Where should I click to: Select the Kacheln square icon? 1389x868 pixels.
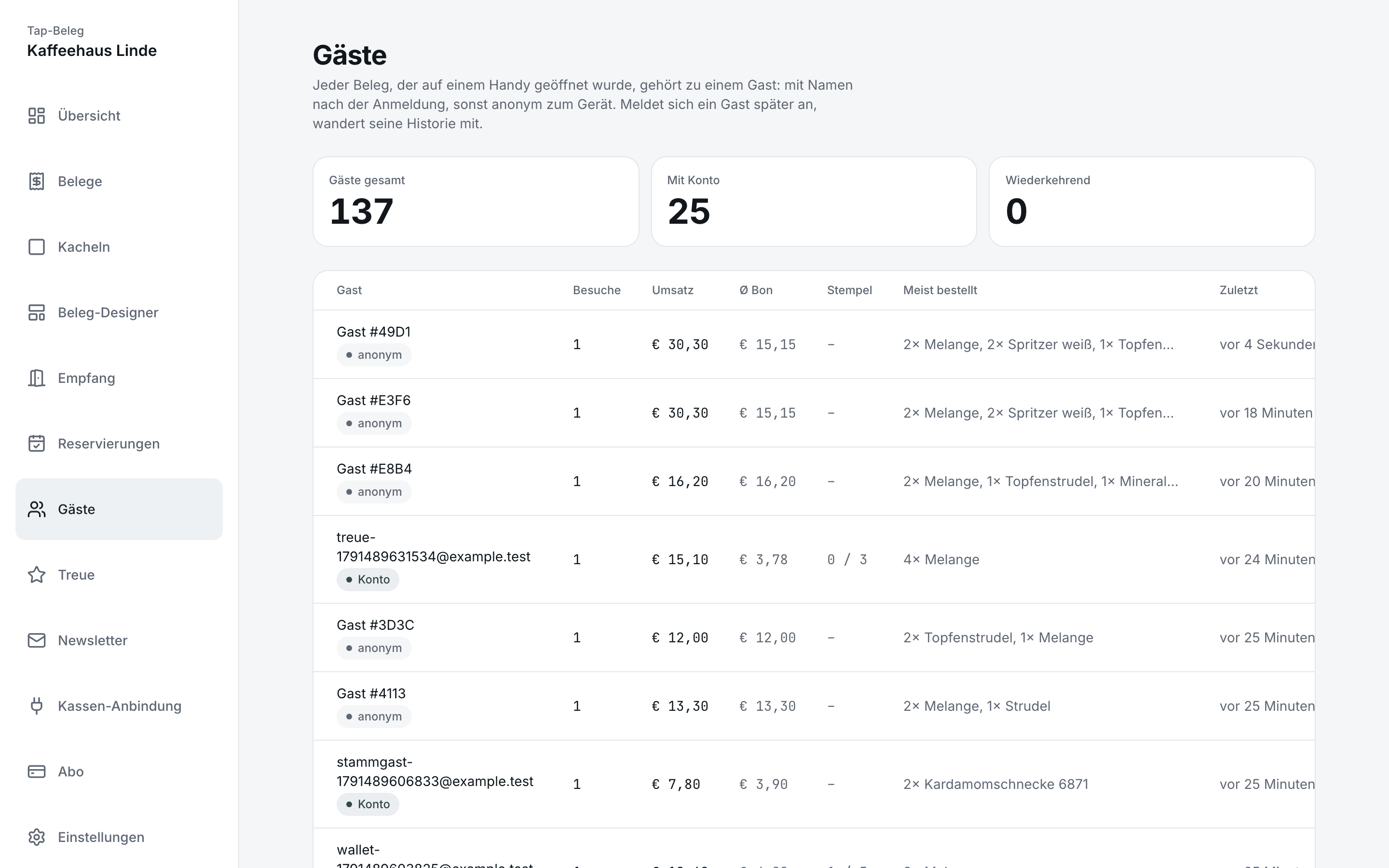tap(37, 247)
